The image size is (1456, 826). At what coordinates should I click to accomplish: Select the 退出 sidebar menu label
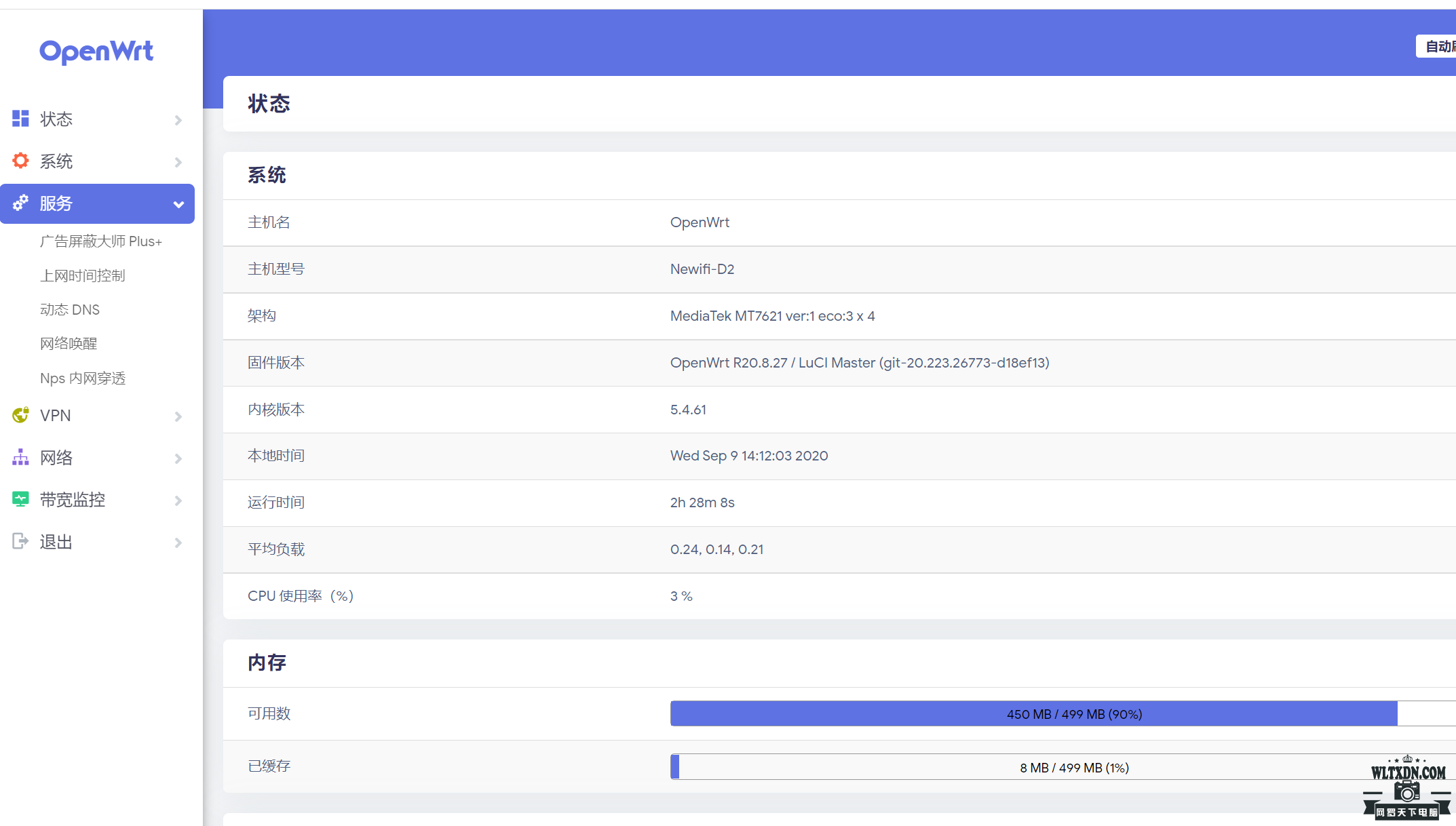56,542
